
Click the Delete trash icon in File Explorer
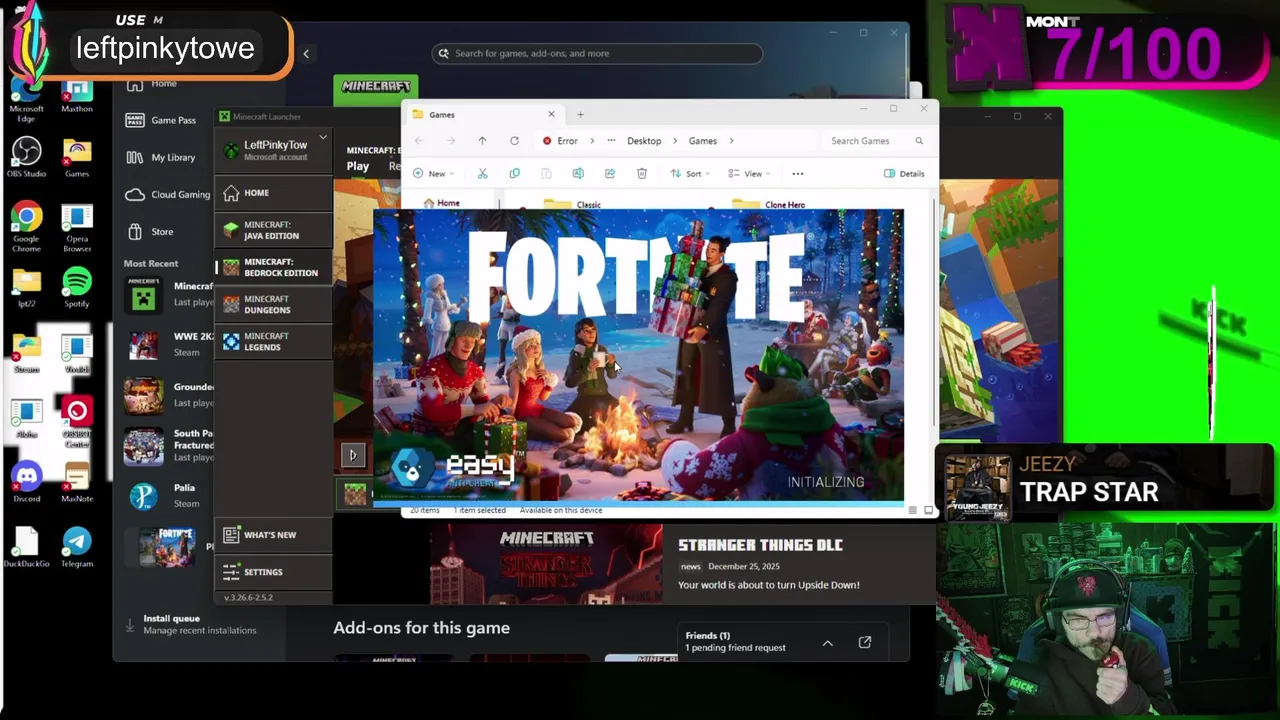click(642, 173)
